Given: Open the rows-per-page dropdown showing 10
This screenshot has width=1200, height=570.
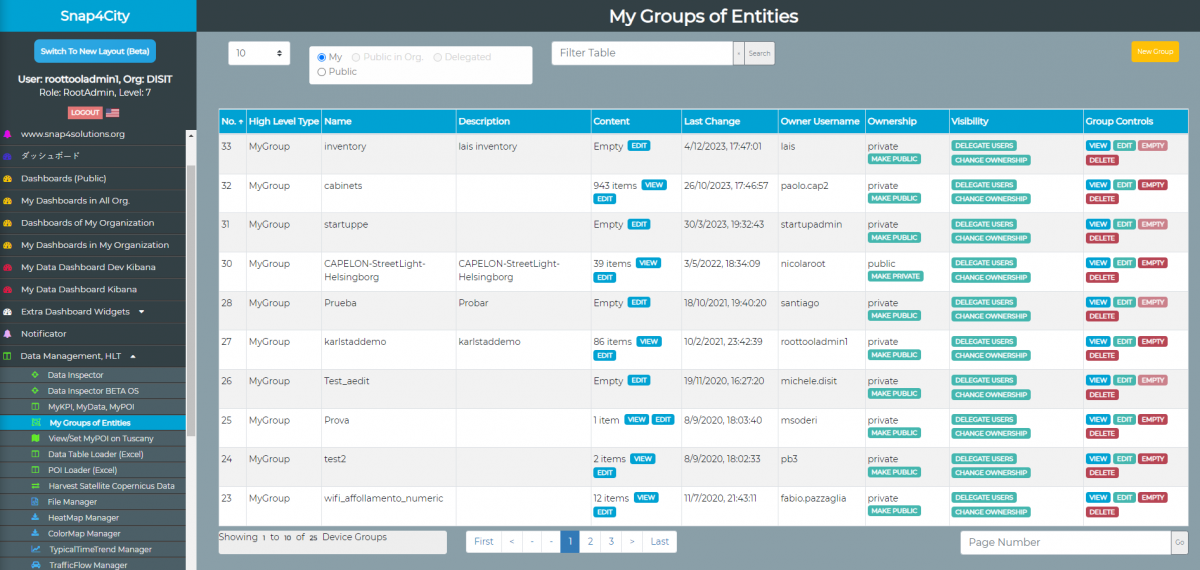Looking at the screenshot, I should coord(259,53).
